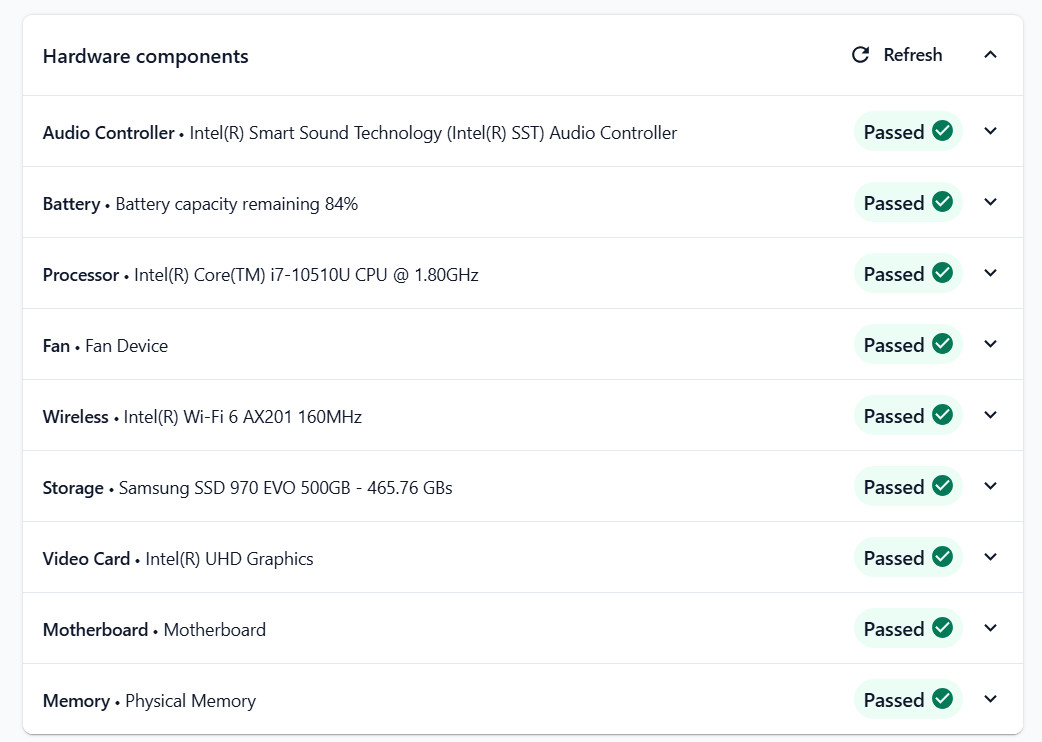1042x742 pixels.
Task: Collapse the Hardware components section
Action: point(990,54)
